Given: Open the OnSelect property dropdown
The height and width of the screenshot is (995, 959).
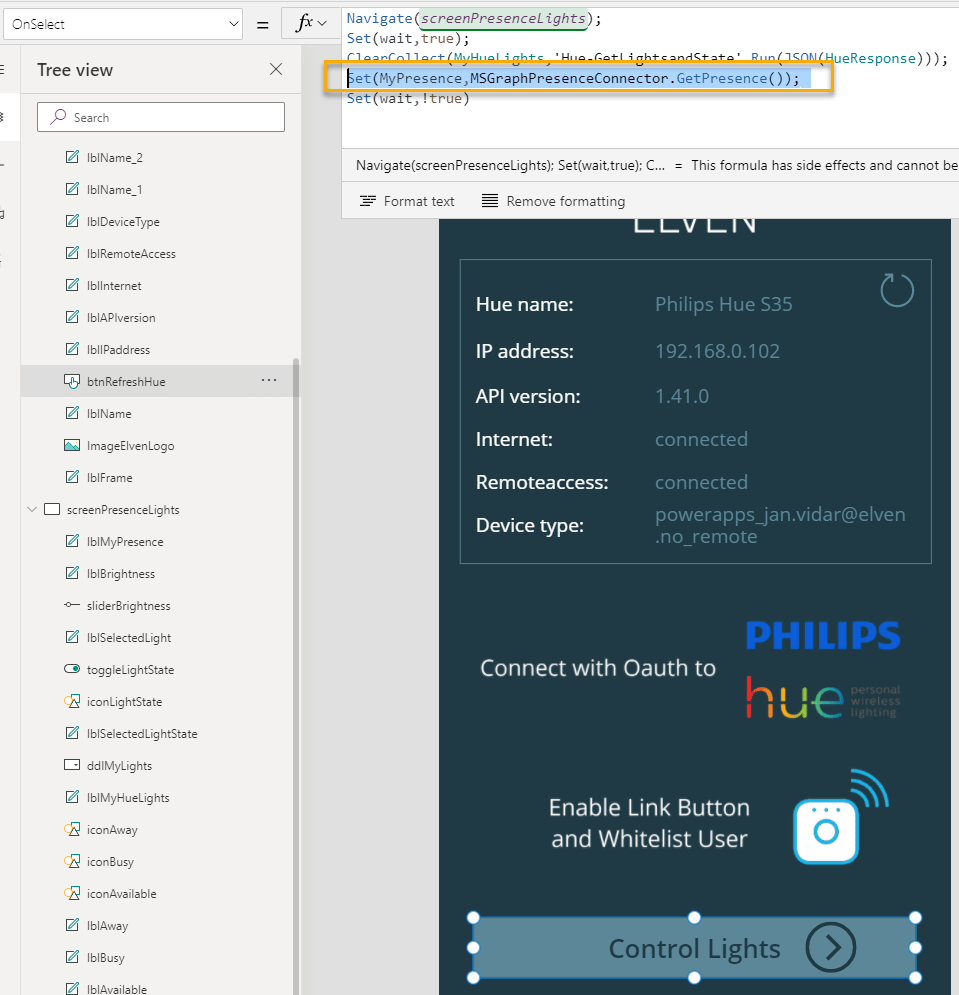Looking at the screenshot, I should pyautogui.click(x=122, y=24).
